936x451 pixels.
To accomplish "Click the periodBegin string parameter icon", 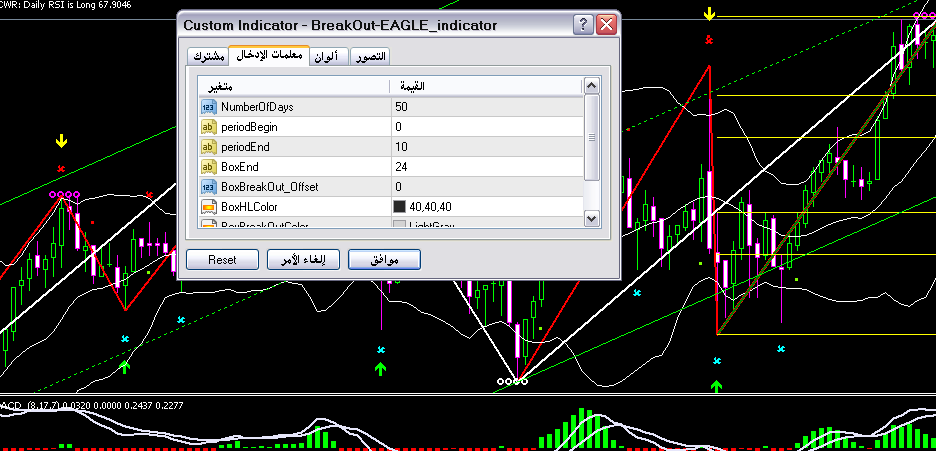I will (x=209, y=127).
